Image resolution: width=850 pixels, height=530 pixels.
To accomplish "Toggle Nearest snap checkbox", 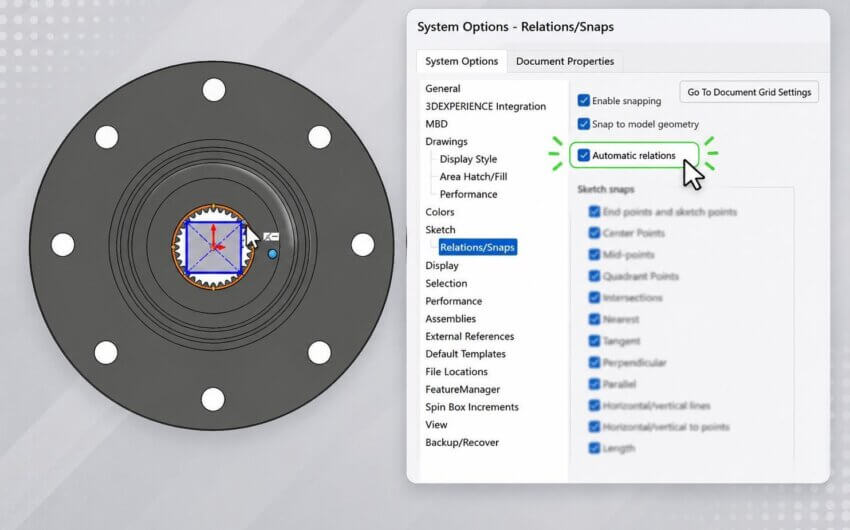I will pos(594,319).
